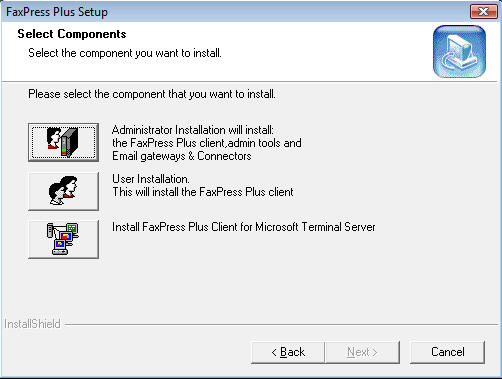
Task: Click the 'Email gateways & Connectors' text line
Action: click(x=182, y=156)
